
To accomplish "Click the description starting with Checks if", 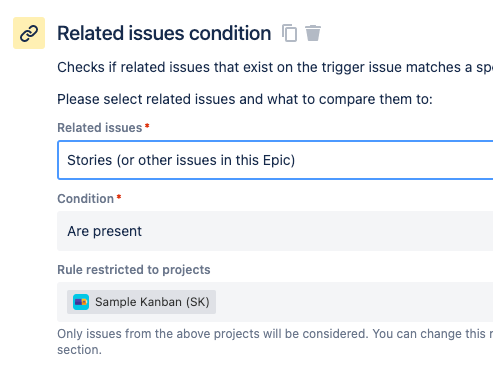I will [x=275, y=67].
